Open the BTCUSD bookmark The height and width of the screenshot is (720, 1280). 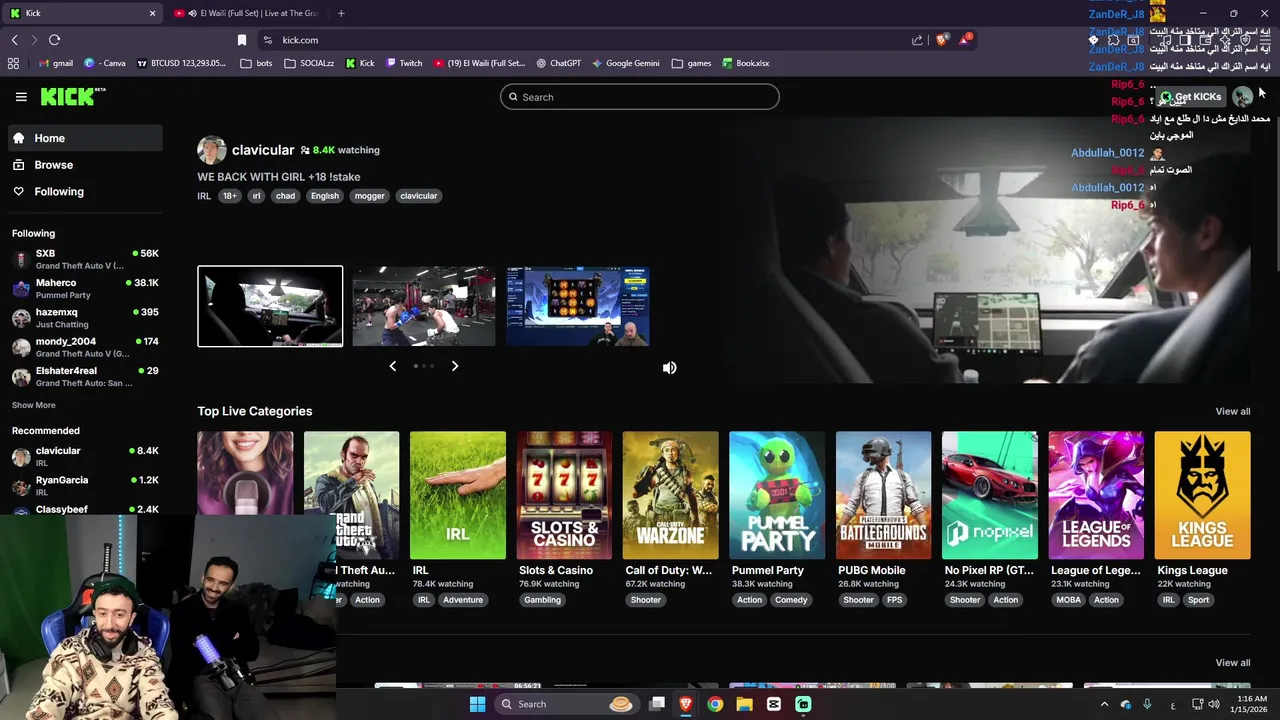(181, 63)
